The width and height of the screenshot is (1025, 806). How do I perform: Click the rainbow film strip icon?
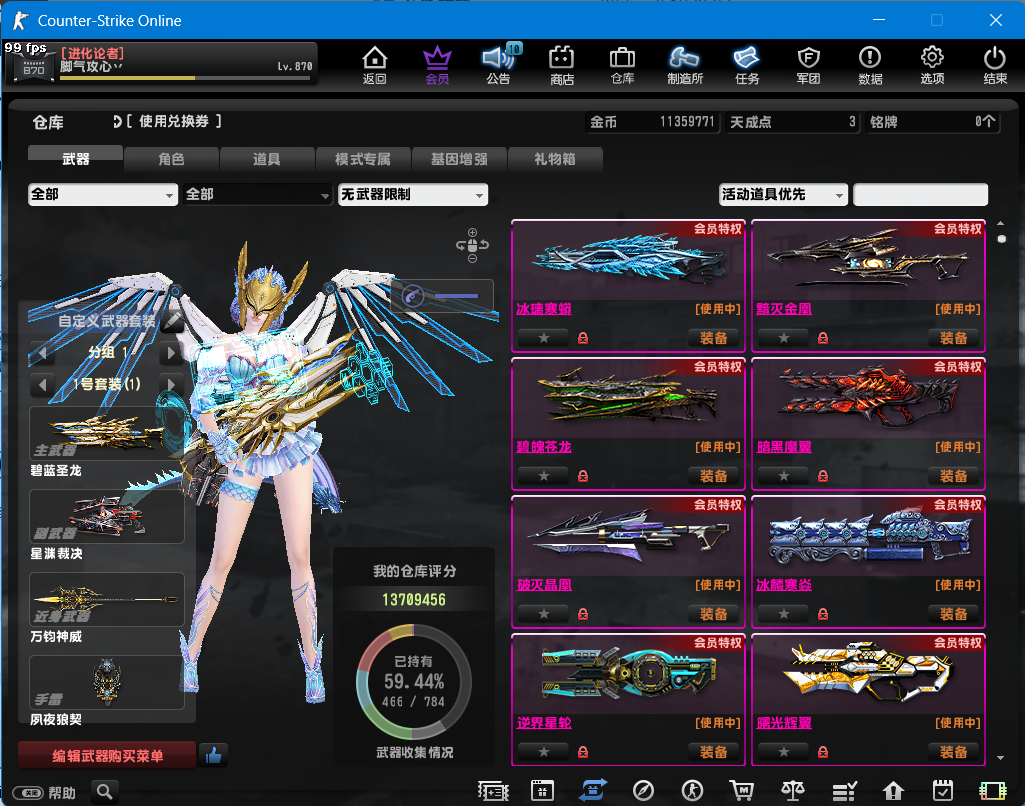(993, 791)
